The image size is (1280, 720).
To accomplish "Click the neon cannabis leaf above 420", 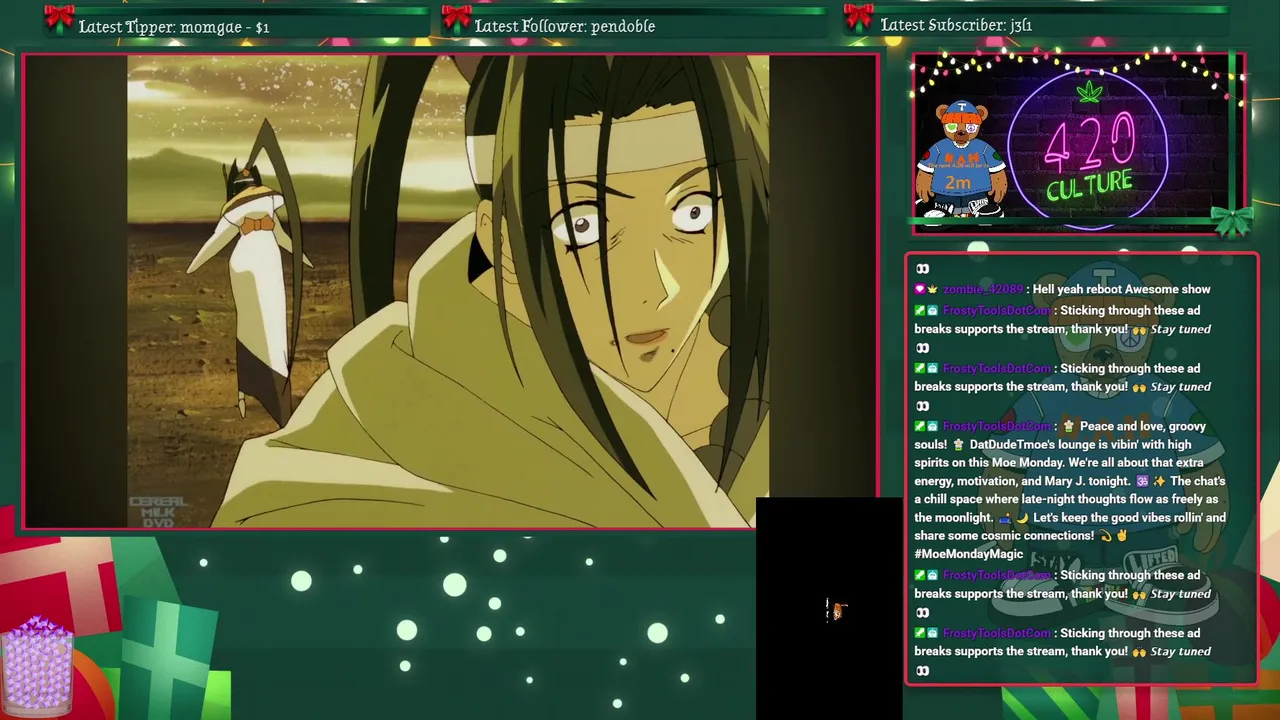I will [x=1089, y=92].
